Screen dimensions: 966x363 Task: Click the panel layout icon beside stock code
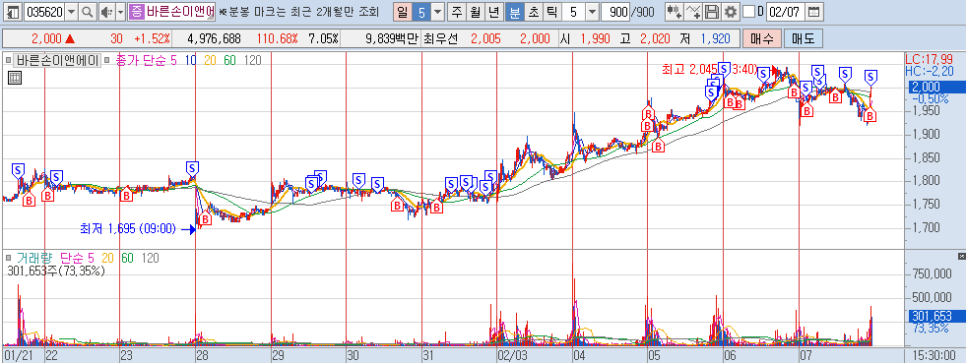[13, 12]
